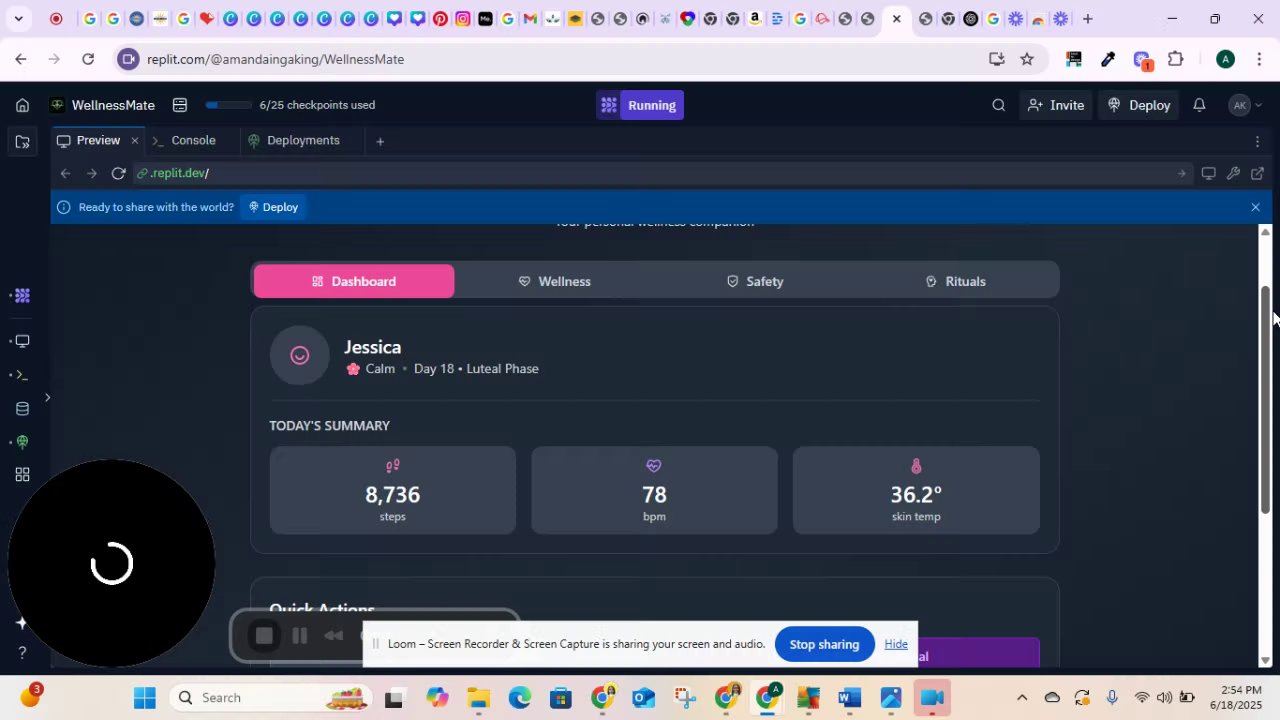The height and width of the screenshot is (720, 1280).
Task: Open browser tab search dropdown arrow
Action: coord(19,19)
